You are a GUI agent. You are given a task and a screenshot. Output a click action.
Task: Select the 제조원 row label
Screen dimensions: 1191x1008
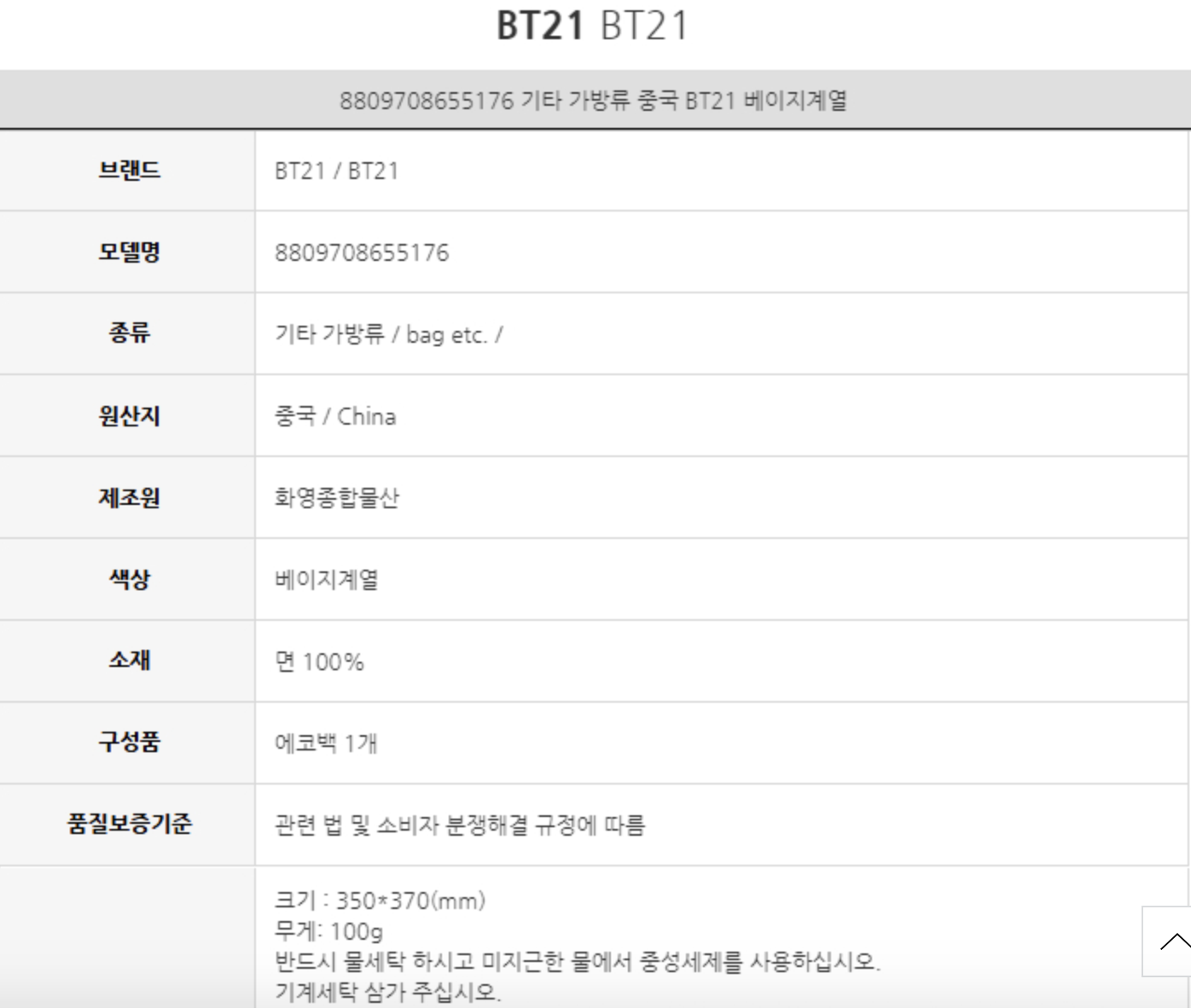point(129,498)
